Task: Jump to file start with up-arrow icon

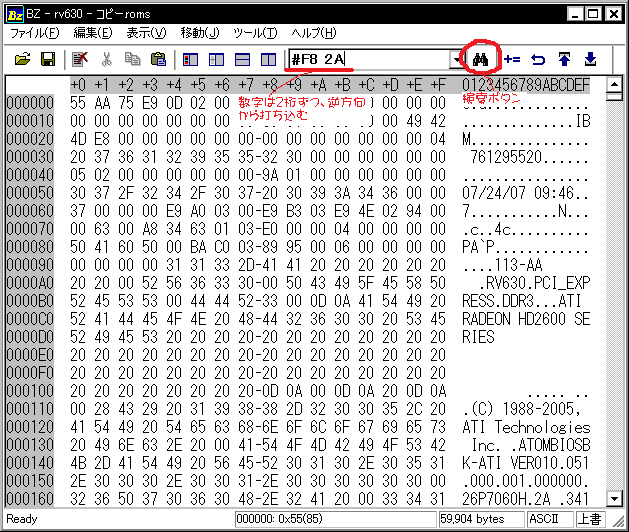Action: coord(564,59)
